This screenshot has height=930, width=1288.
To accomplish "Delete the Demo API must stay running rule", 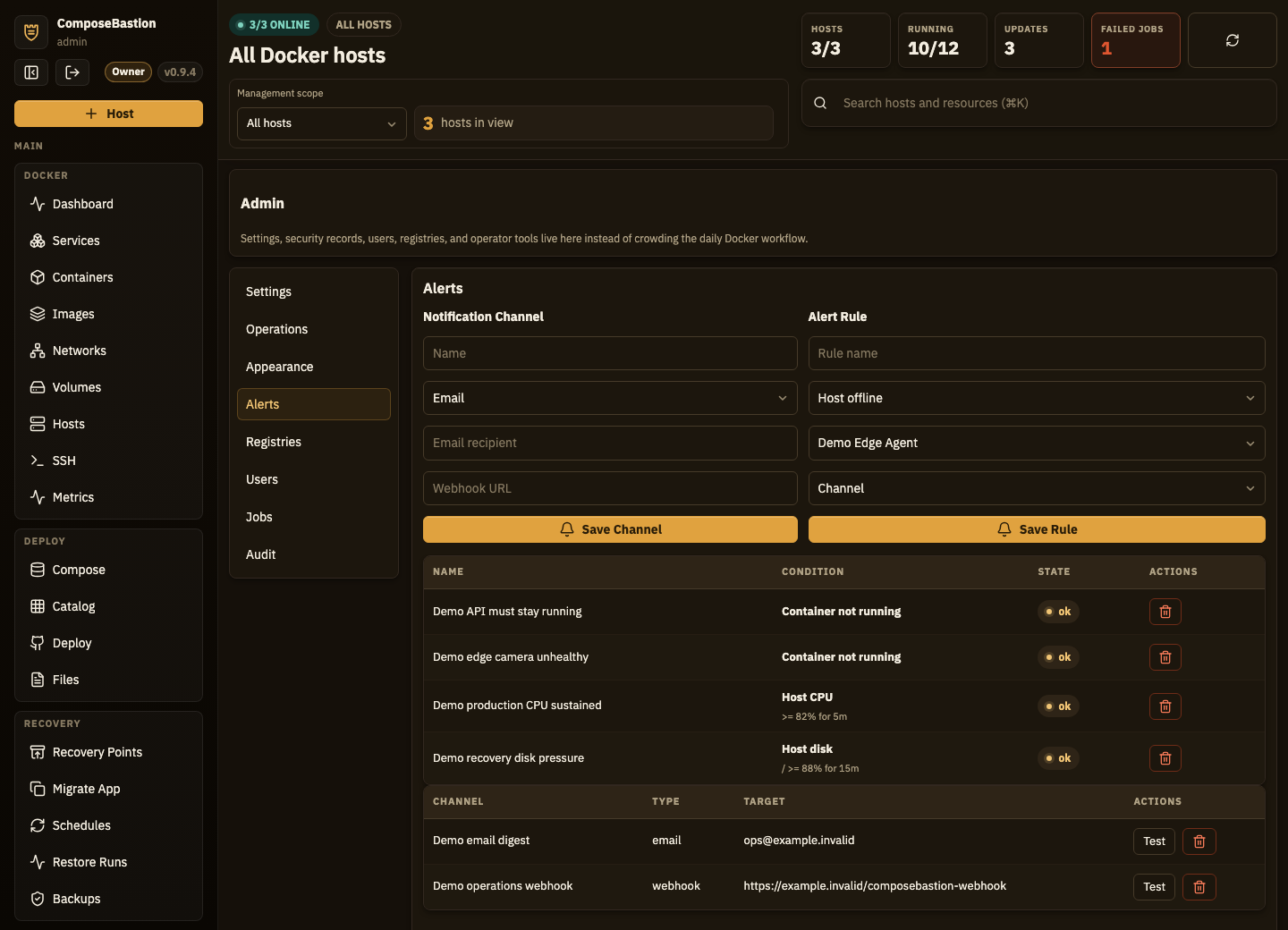I will click(1165, 612).
